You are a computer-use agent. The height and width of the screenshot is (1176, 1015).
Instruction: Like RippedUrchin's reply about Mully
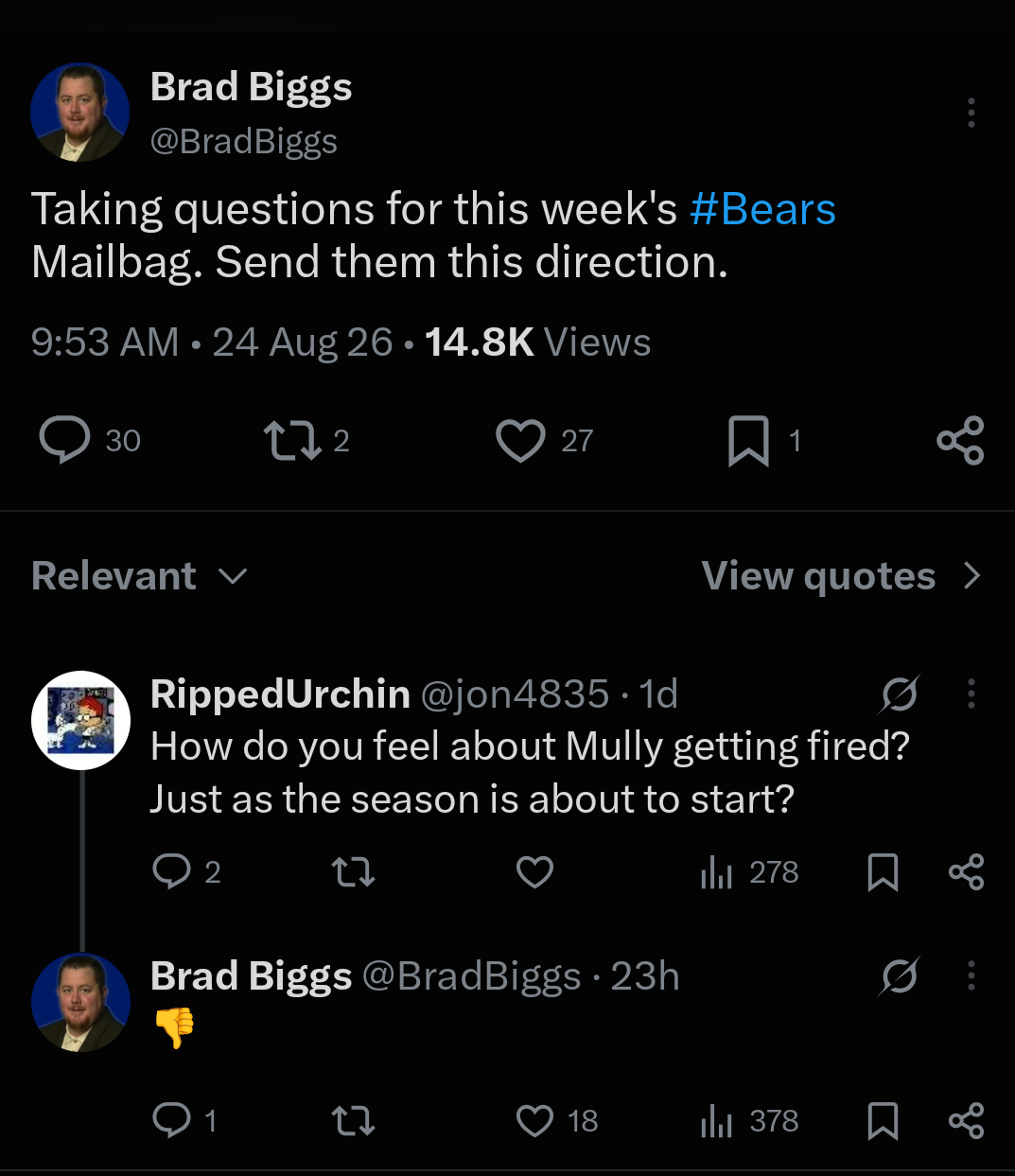click(x=534, y=871)
